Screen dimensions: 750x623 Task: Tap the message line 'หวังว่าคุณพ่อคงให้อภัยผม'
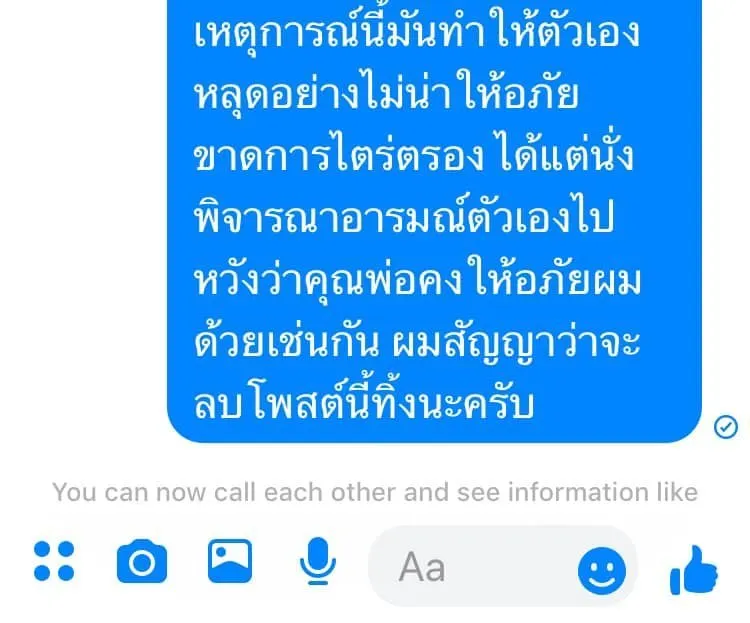point(417,278)
